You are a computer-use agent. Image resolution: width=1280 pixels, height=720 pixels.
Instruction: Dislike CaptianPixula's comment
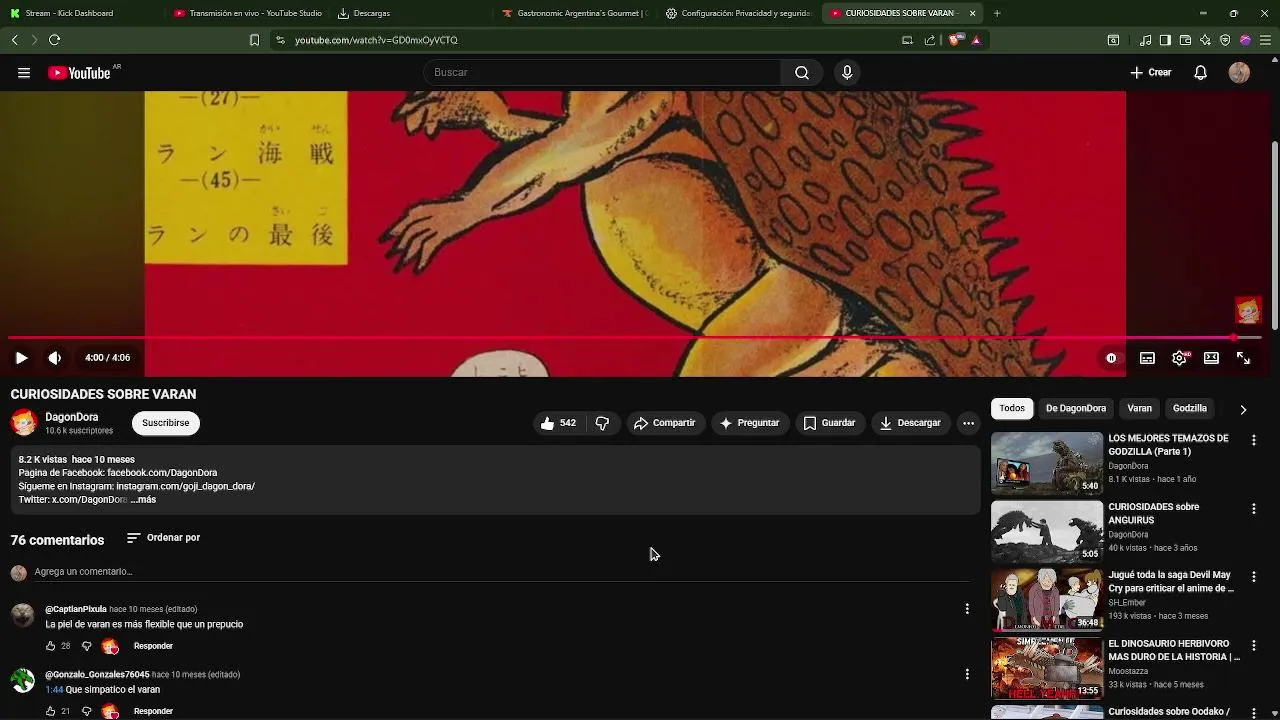86,646
